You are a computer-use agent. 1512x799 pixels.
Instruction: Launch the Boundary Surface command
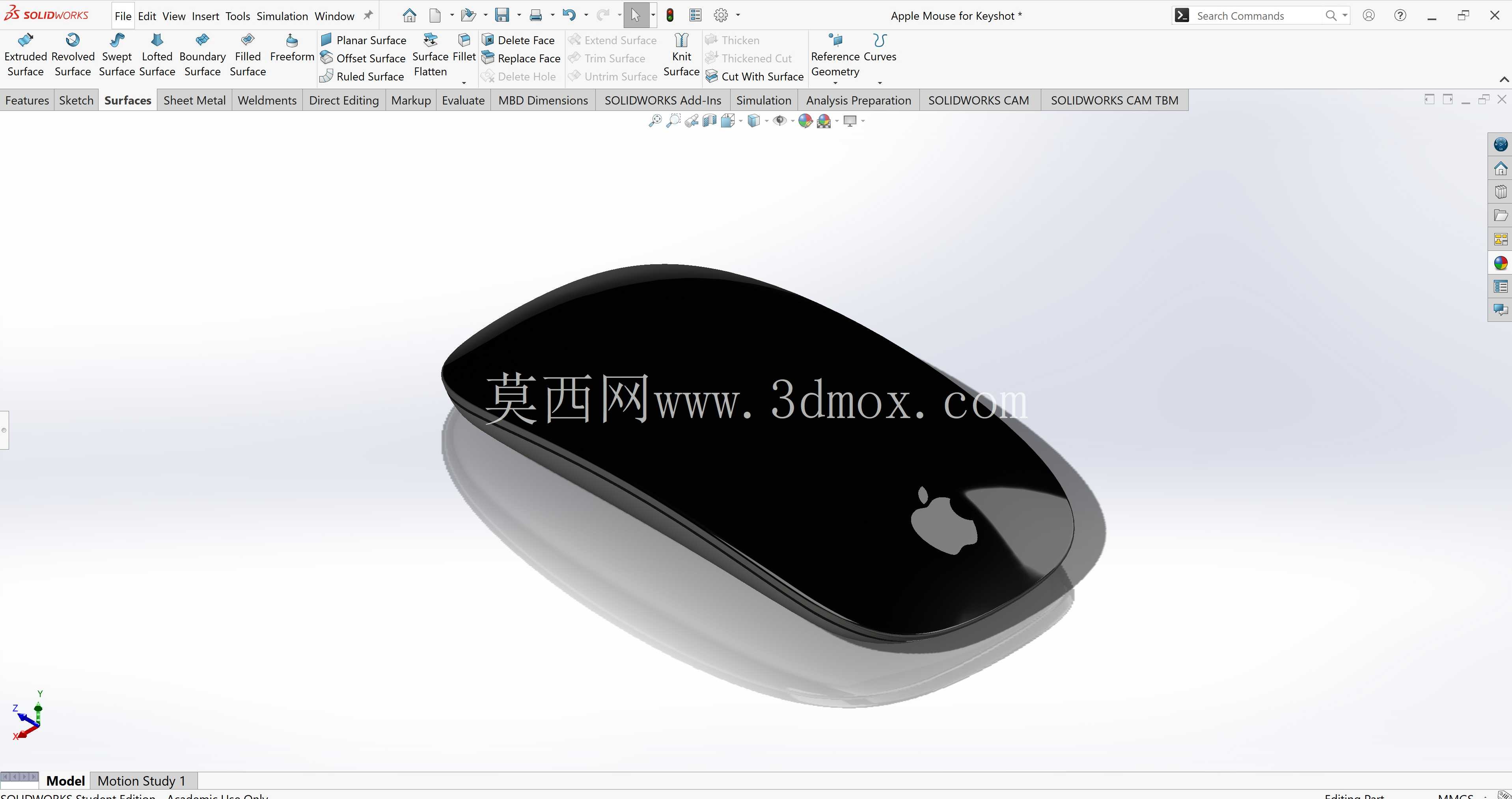(x=203, y=56)
